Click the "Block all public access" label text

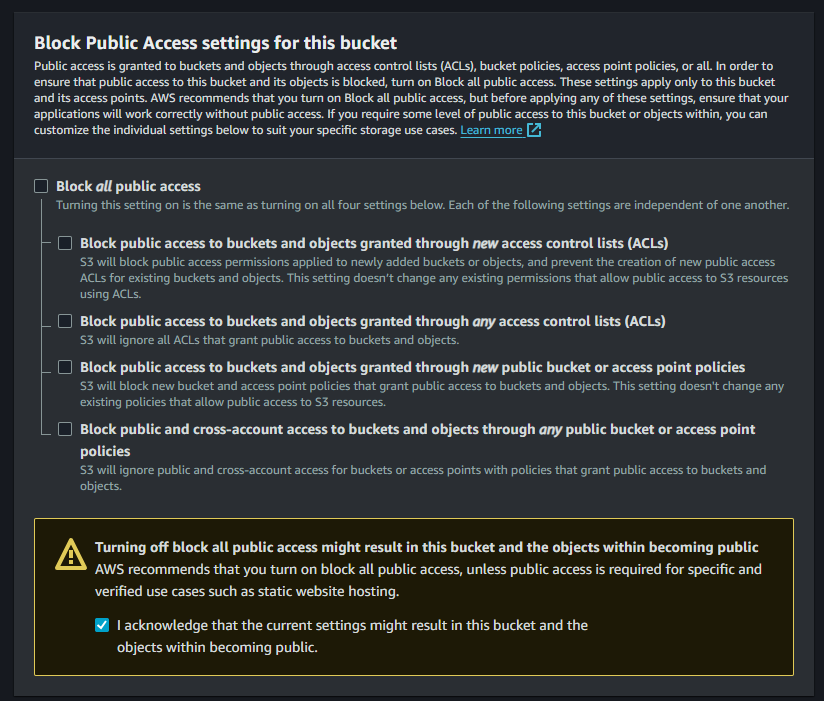(x=128, y=186)
